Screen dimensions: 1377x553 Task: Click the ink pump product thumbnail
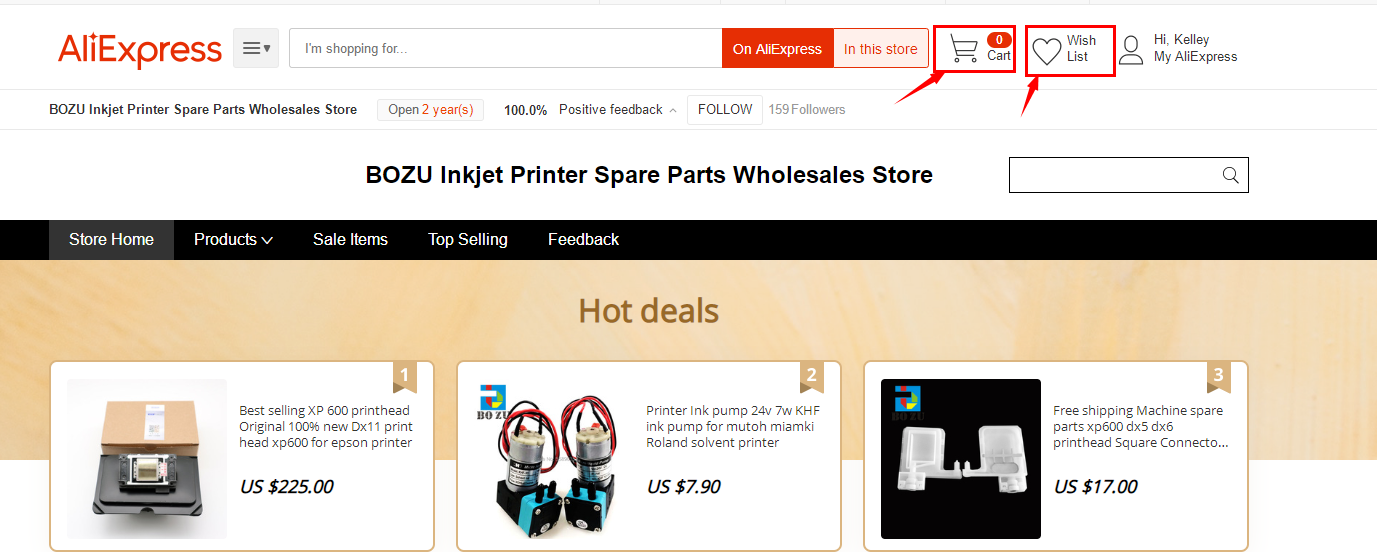[x=553, y=459]
